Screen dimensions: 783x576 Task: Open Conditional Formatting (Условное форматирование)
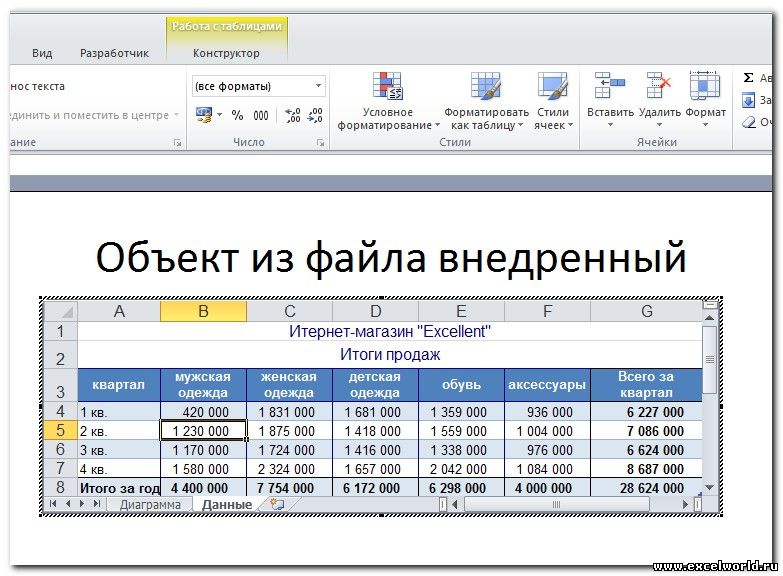coord(388,102)
